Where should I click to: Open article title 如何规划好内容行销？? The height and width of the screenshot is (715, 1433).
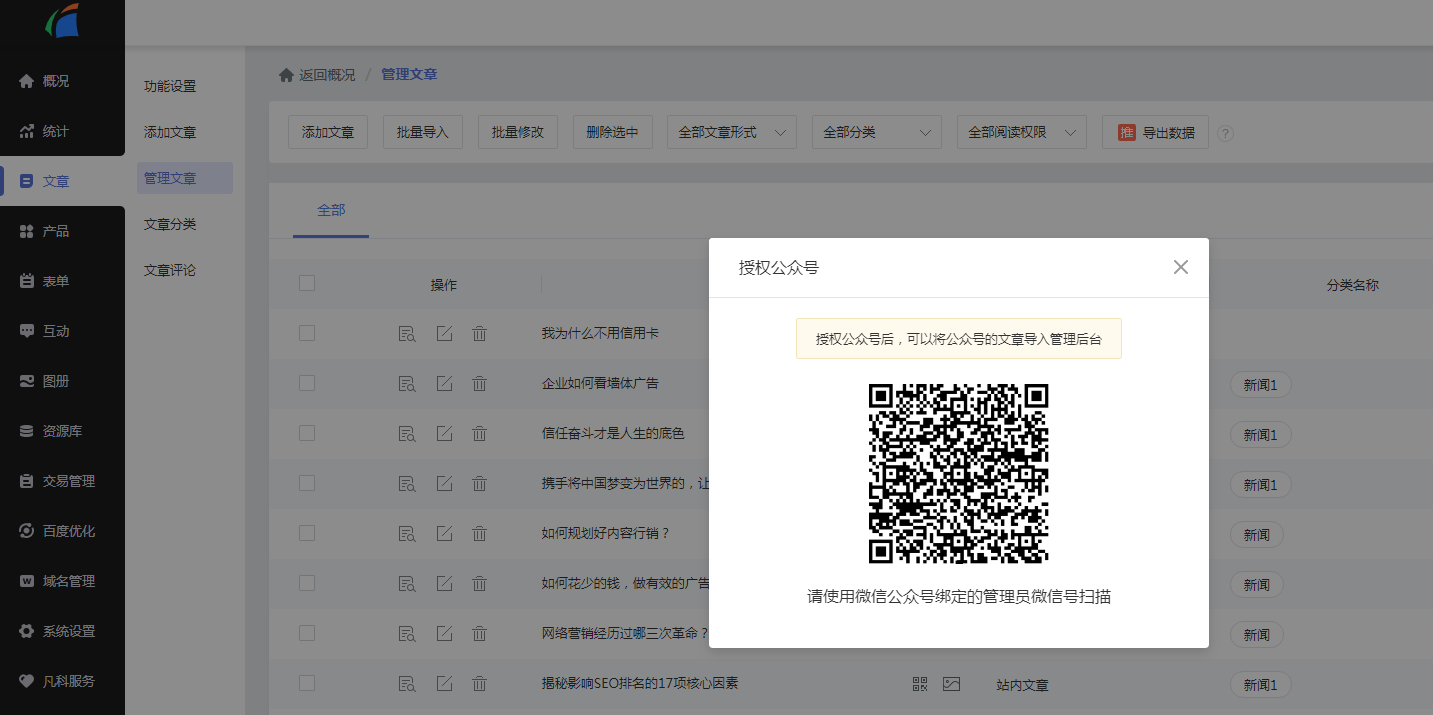click(605, 533)
